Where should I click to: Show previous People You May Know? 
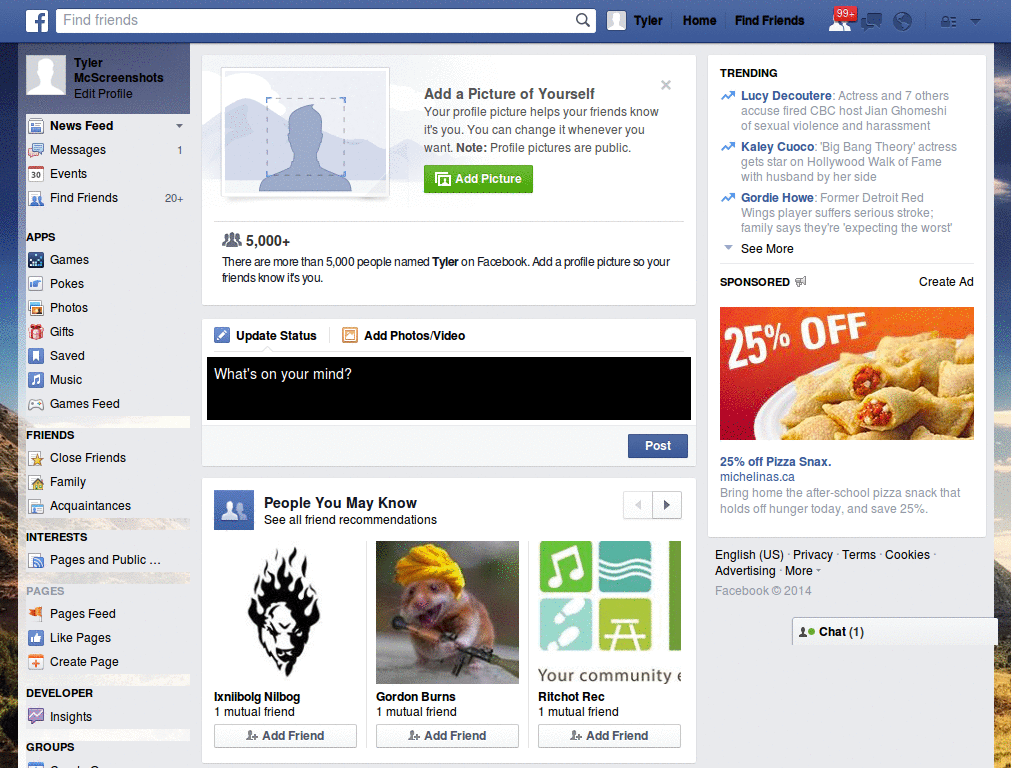click(x=638, y=505)
